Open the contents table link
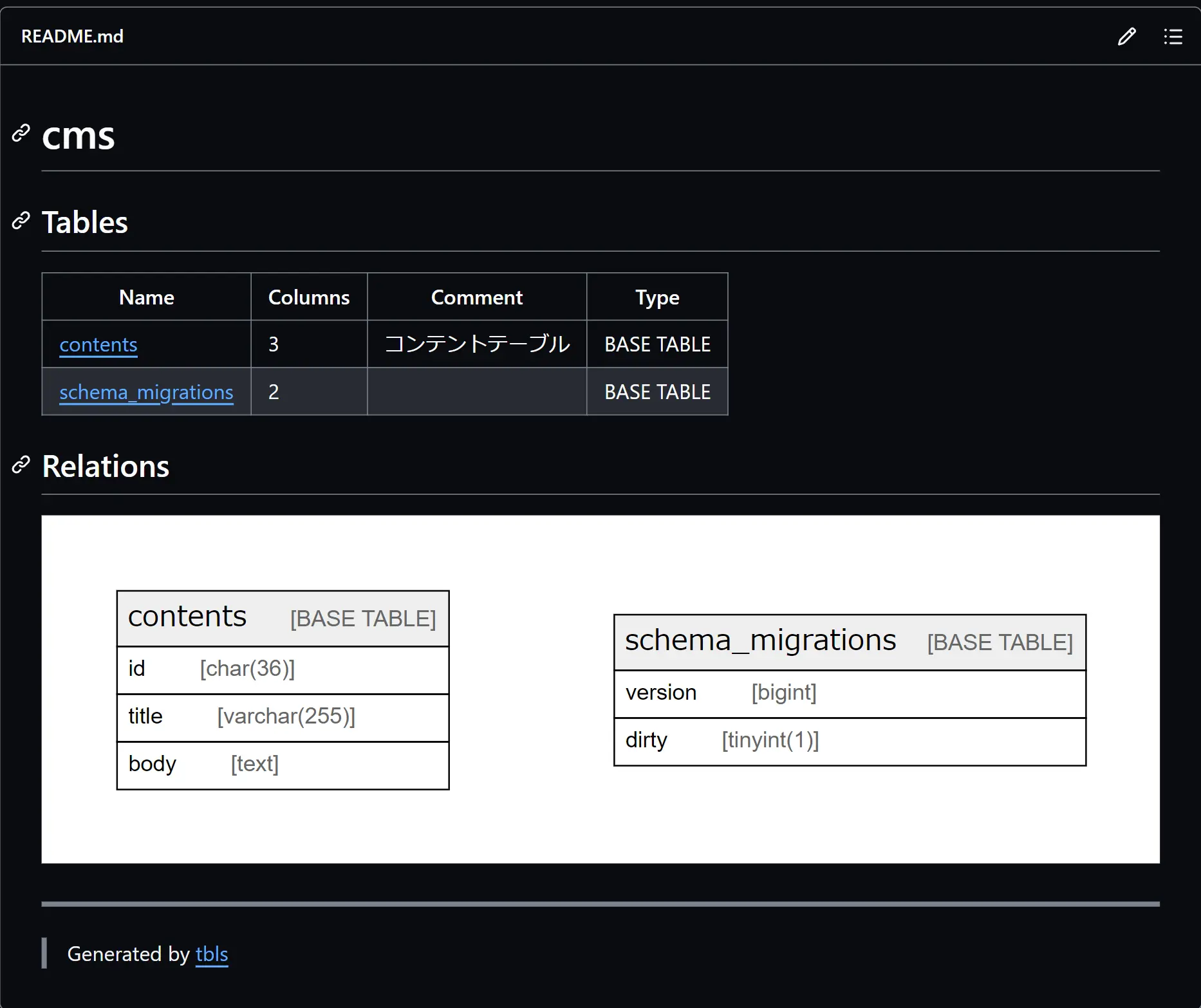Viewport: 1201px width, 1008px height. point(98,344)
